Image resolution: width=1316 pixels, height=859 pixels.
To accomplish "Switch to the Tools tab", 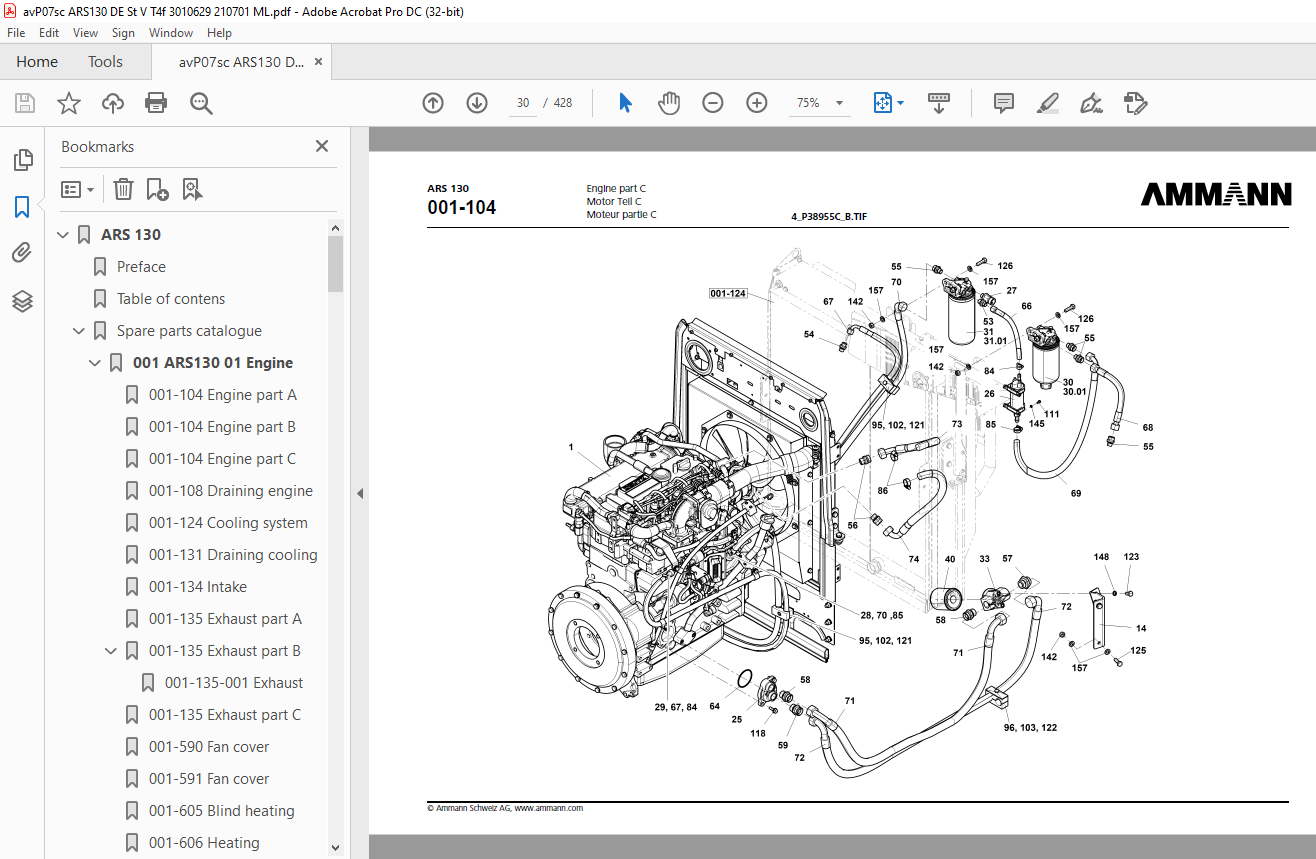I will tap(105, 62).
